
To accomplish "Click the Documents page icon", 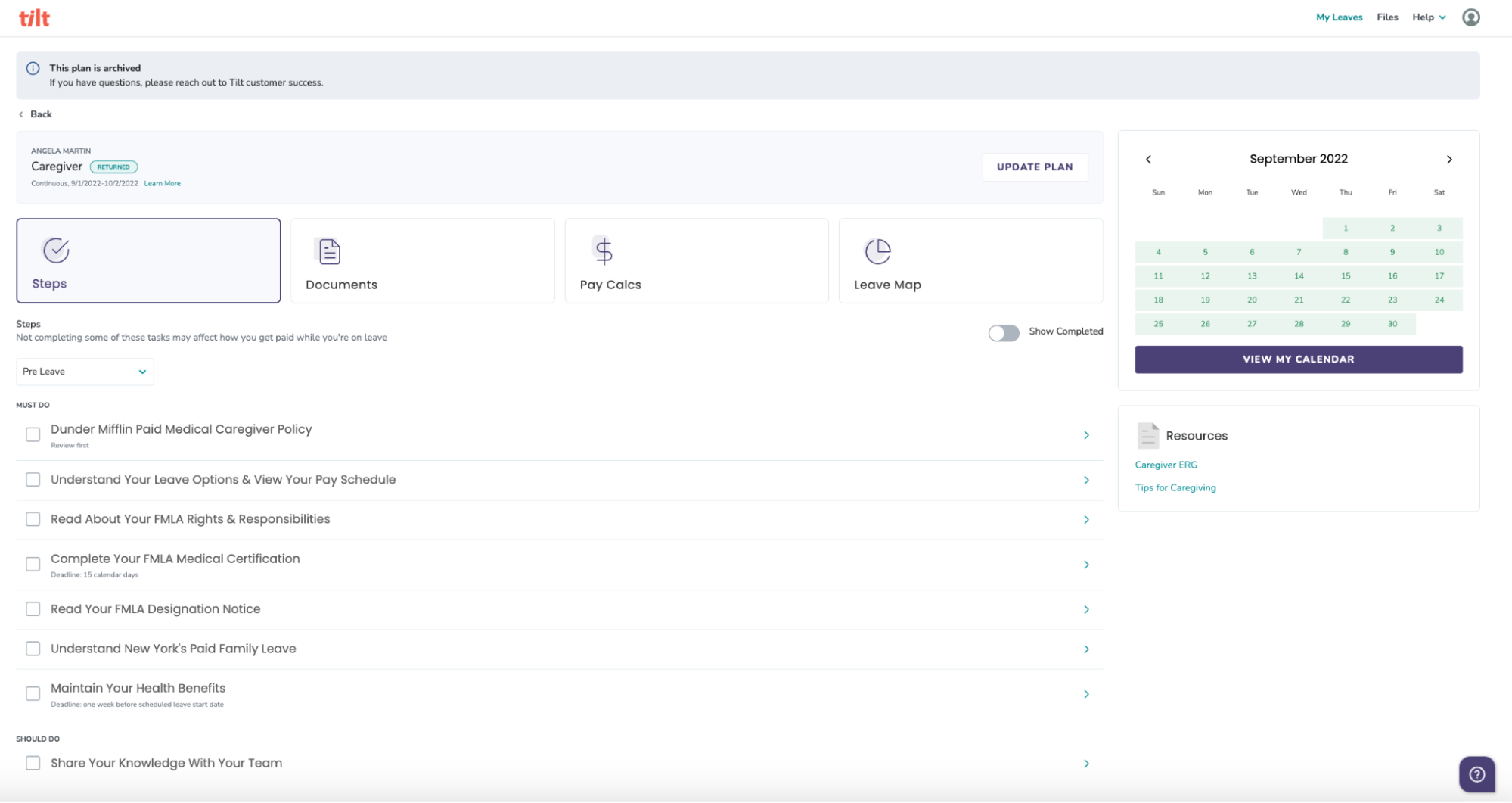I will click(329, 251).
